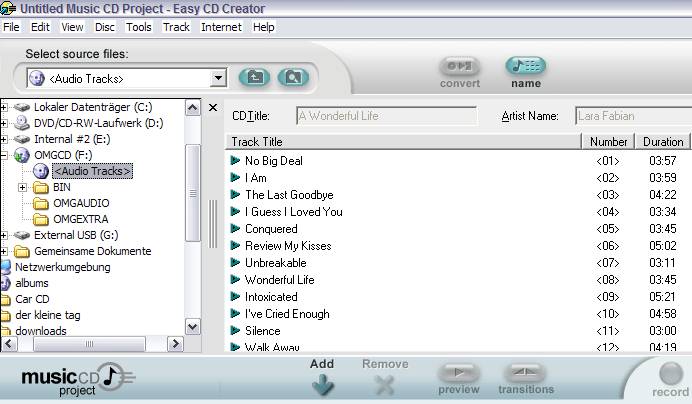Click the play arrow beside Intoxicated
Viewport: 692px width, 404px height.
(235, 296)
